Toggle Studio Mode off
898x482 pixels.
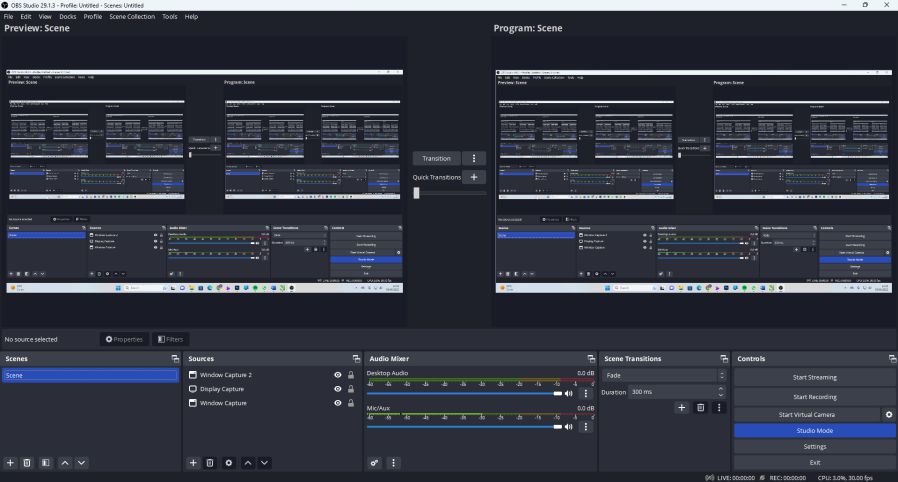coord(814,430)
